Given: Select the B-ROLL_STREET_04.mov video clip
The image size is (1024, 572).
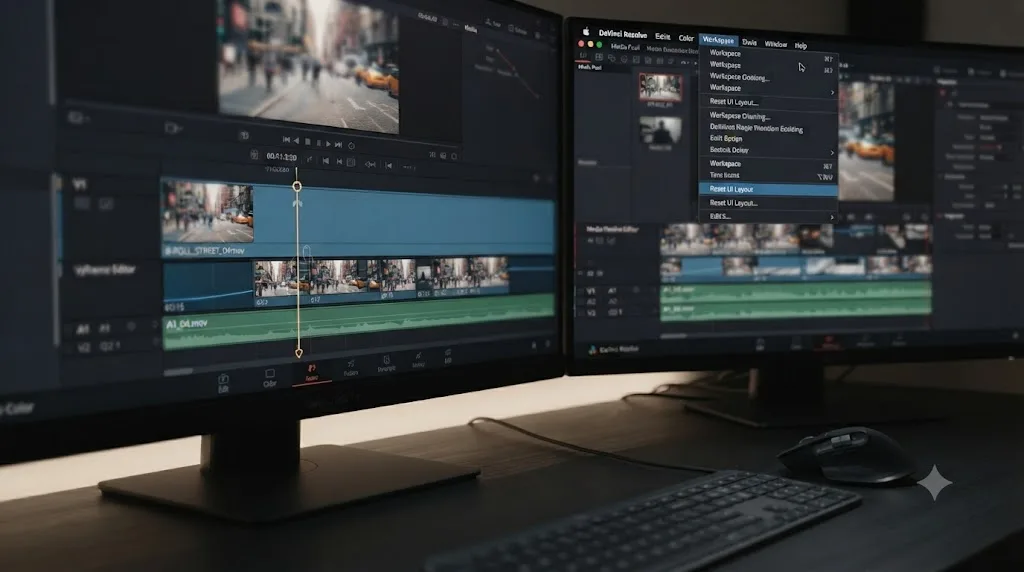Looking at the screenshot, I should point(358,219).
